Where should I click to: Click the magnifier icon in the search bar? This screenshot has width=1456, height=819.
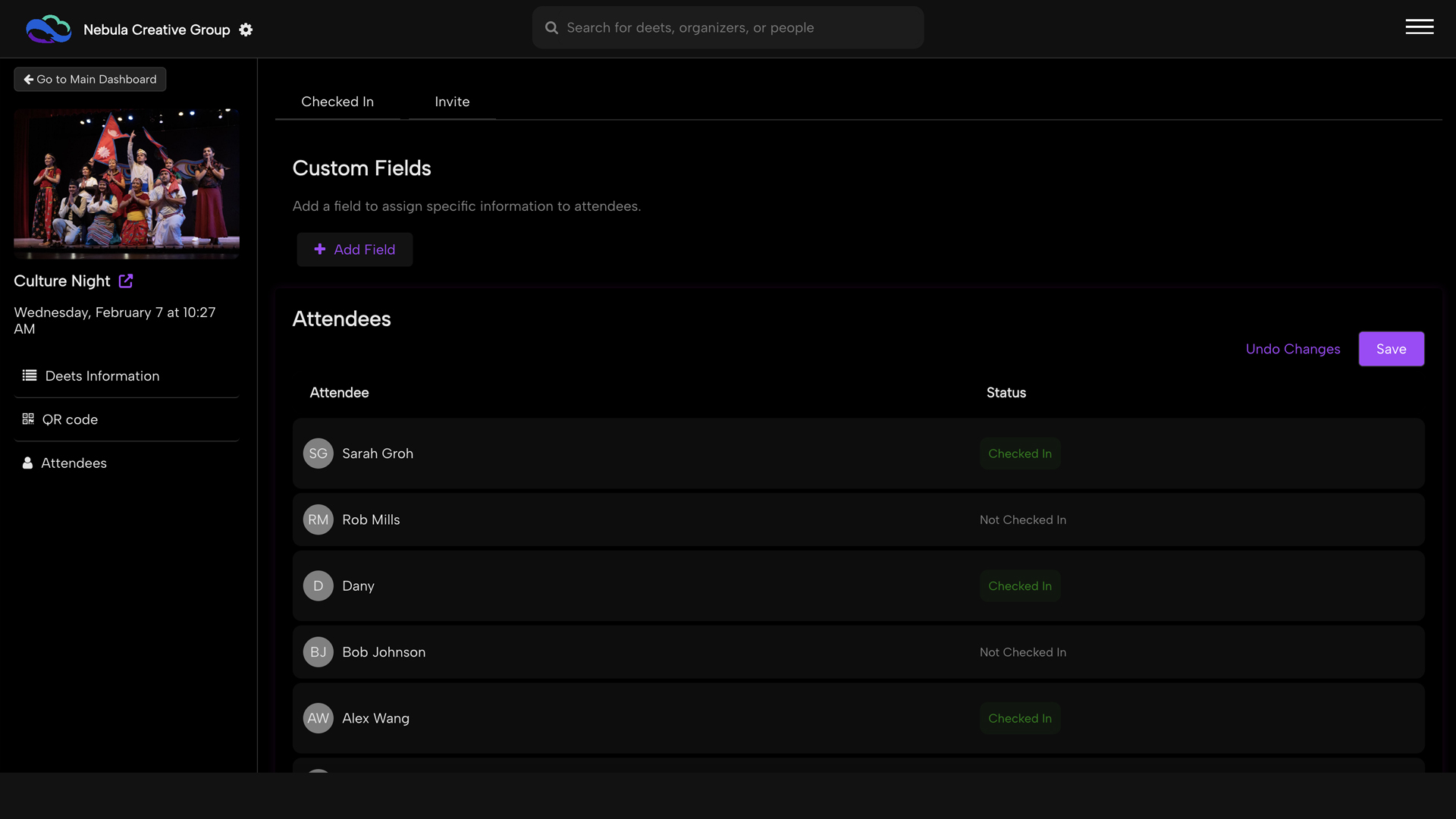(x=552, y=27)
